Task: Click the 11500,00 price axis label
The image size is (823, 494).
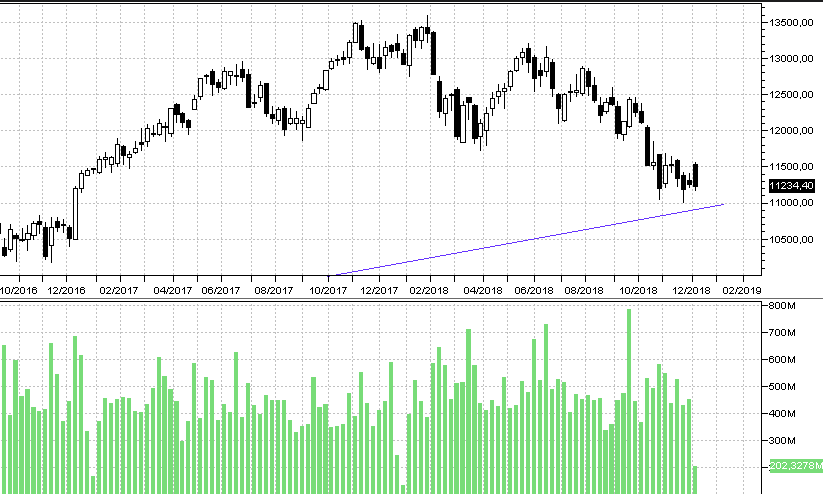Action: click(x=791, y=167)
